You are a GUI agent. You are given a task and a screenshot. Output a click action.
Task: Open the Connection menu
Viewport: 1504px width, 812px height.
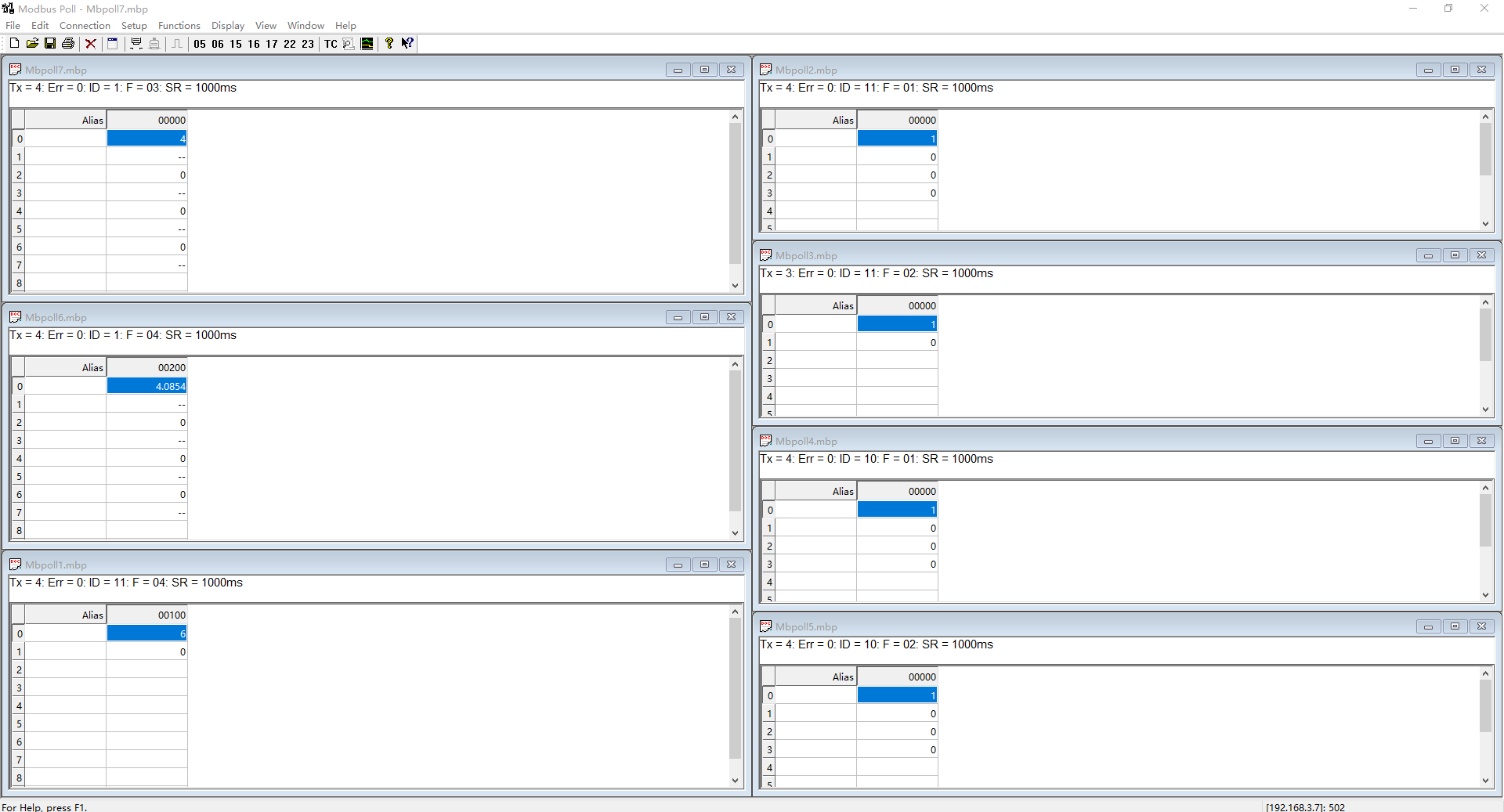click(x=85, y=26)
